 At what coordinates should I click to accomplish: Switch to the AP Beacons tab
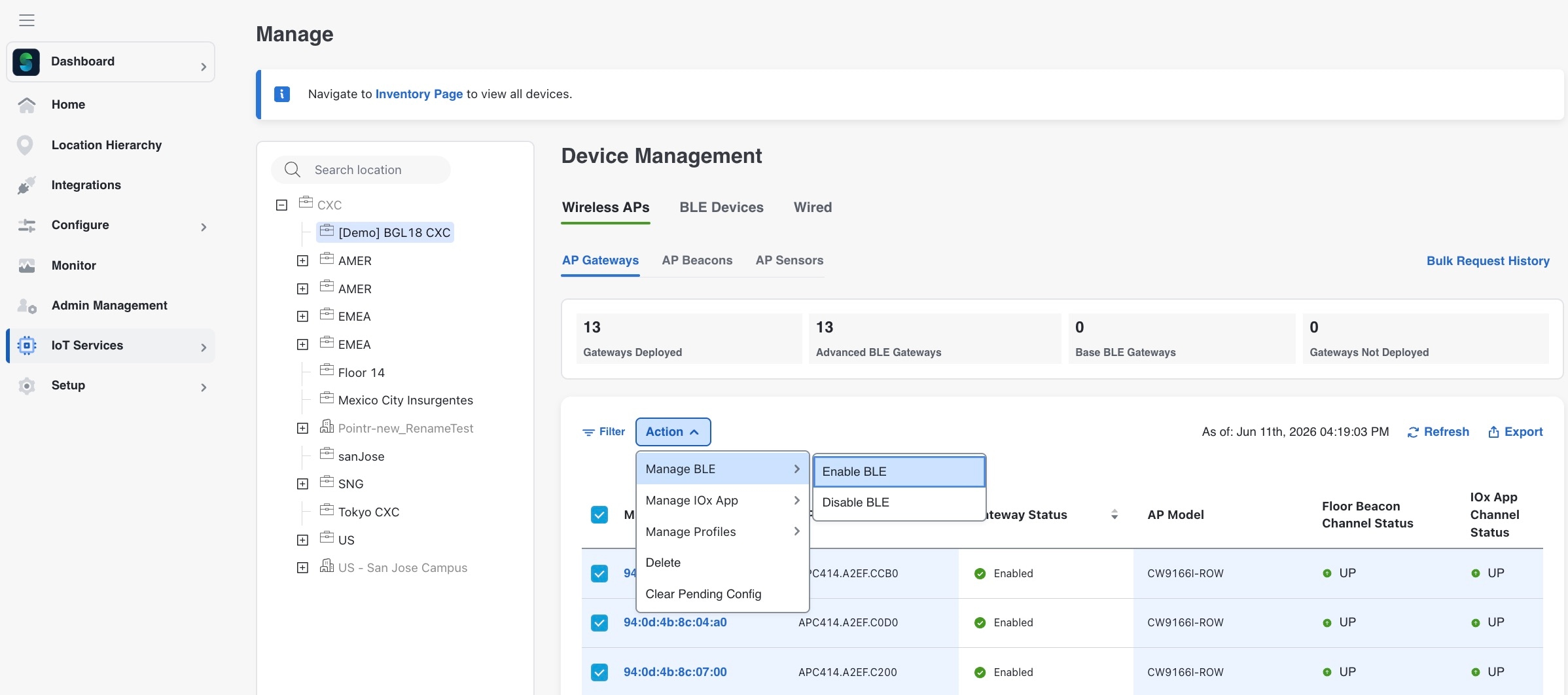coord(697,260)
